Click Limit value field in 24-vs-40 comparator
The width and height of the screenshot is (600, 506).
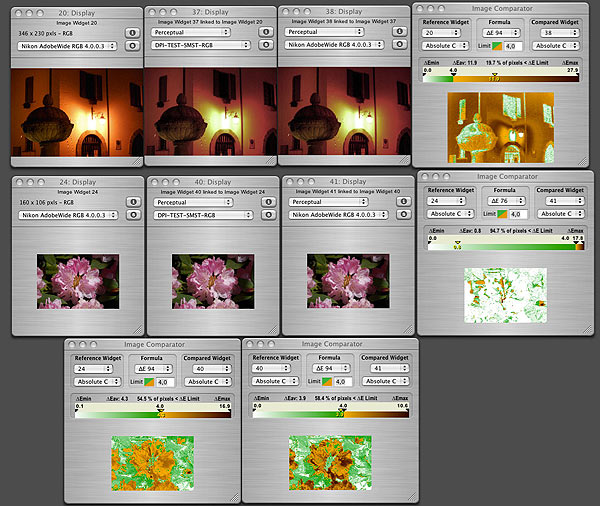pos(165,382)
